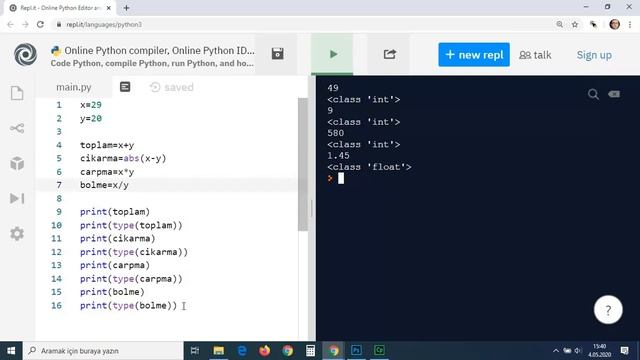Open the Packages cube icon

17,163
